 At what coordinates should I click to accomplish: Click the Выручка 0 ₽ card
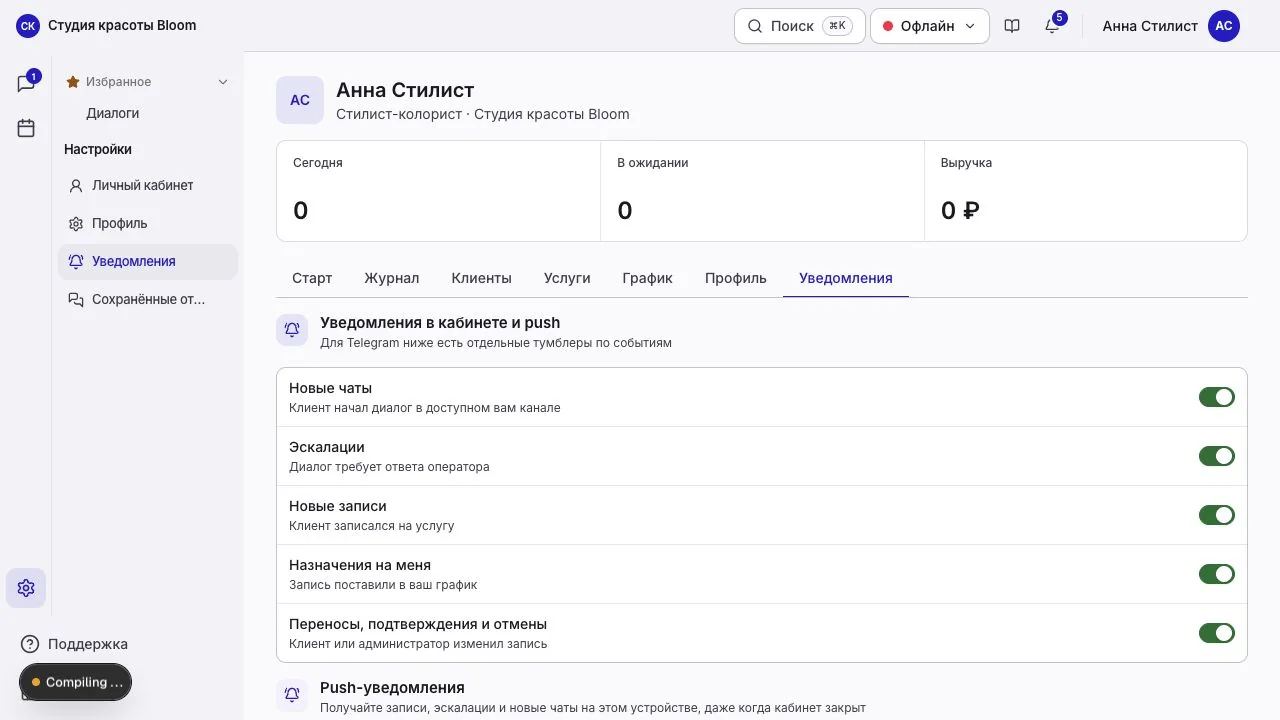click(1086, 191)
